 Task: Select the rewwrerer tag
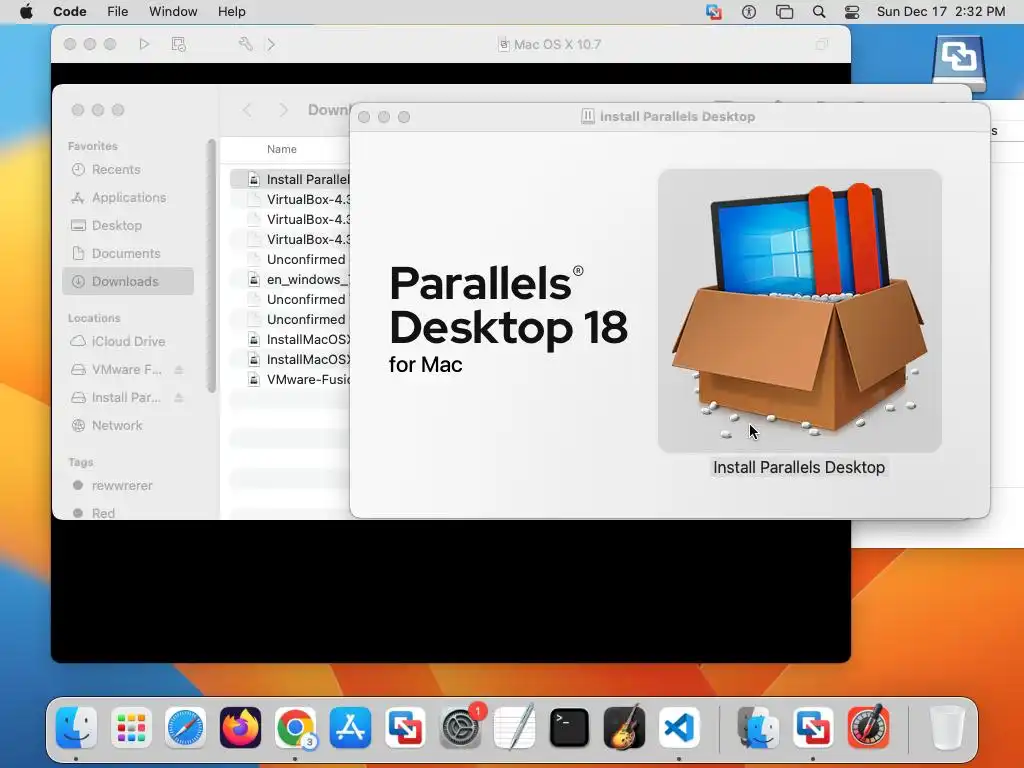pyautogui.click(x=128, y=486)
